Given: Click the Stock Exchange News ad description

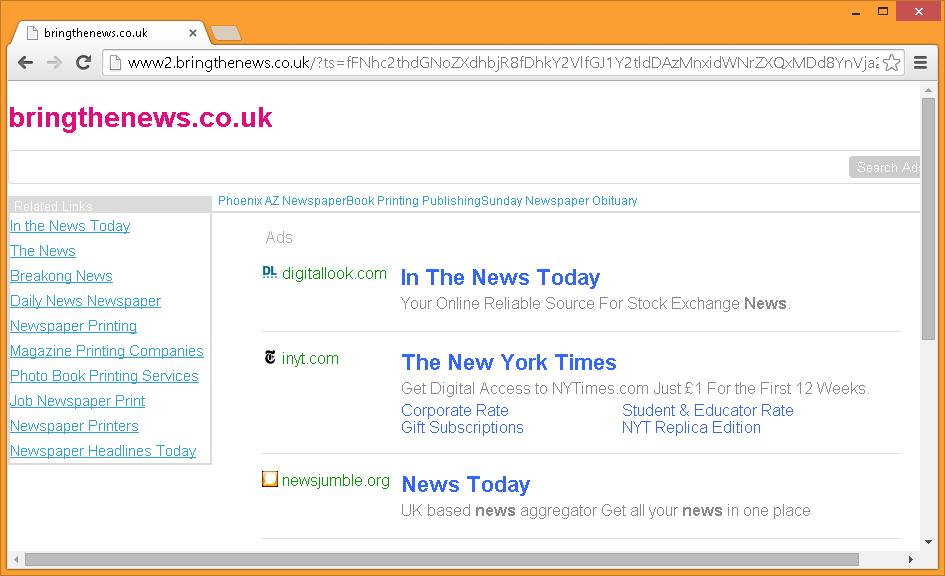Looking at the screenshot, I should [595, 304].
